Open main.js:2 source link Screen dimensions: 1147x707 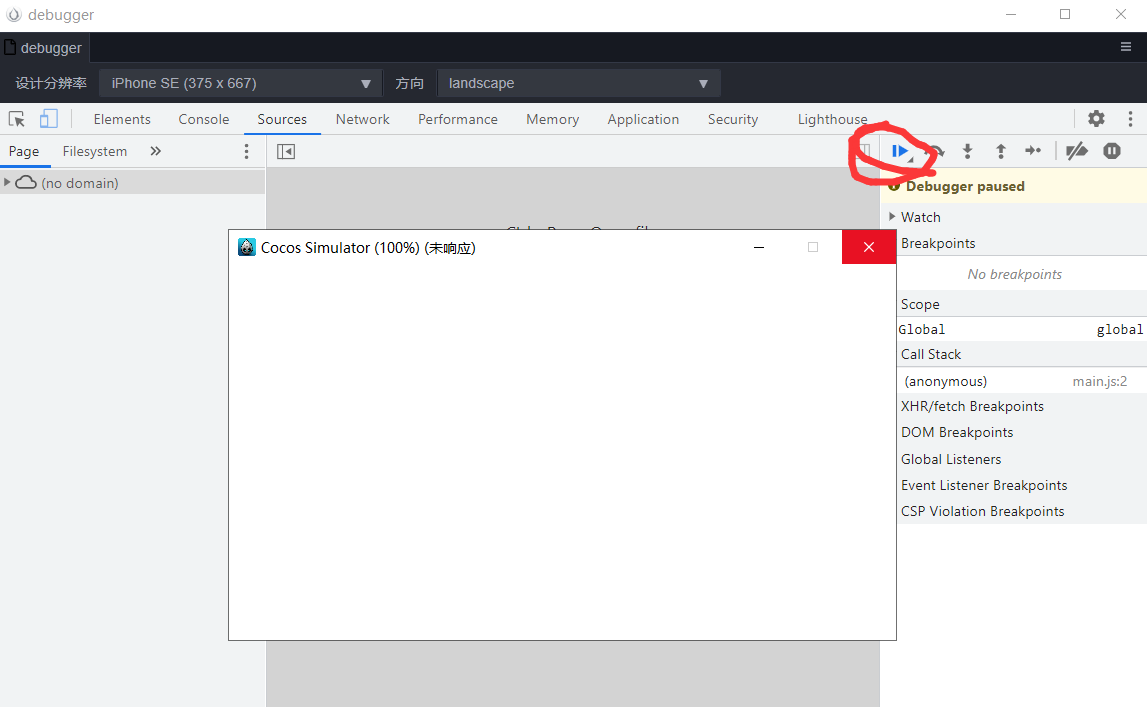1099,381
